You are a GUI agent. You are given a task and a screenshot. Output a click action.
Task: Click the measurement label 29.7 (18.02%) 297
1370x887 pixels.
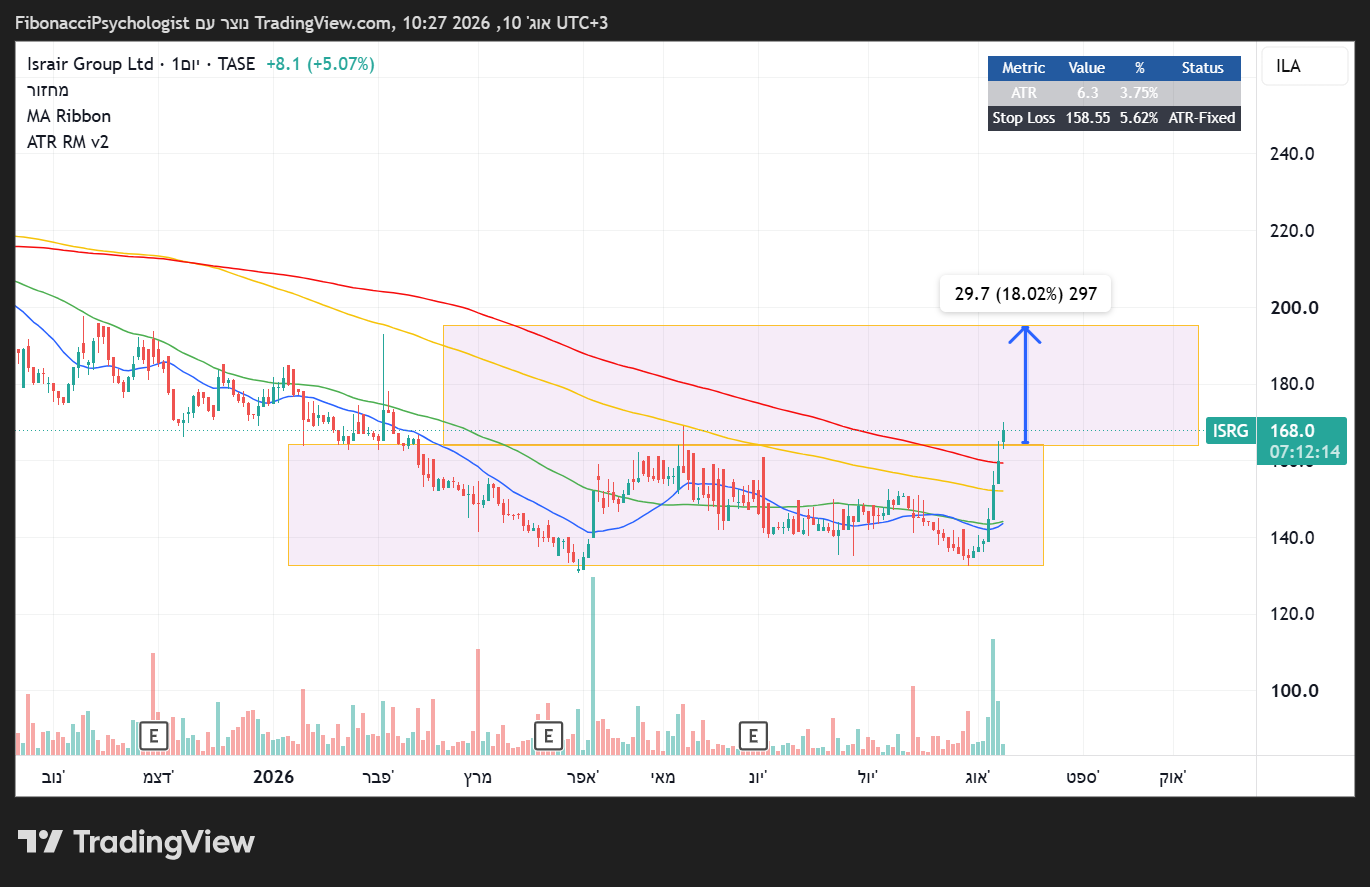(1025, 294)
